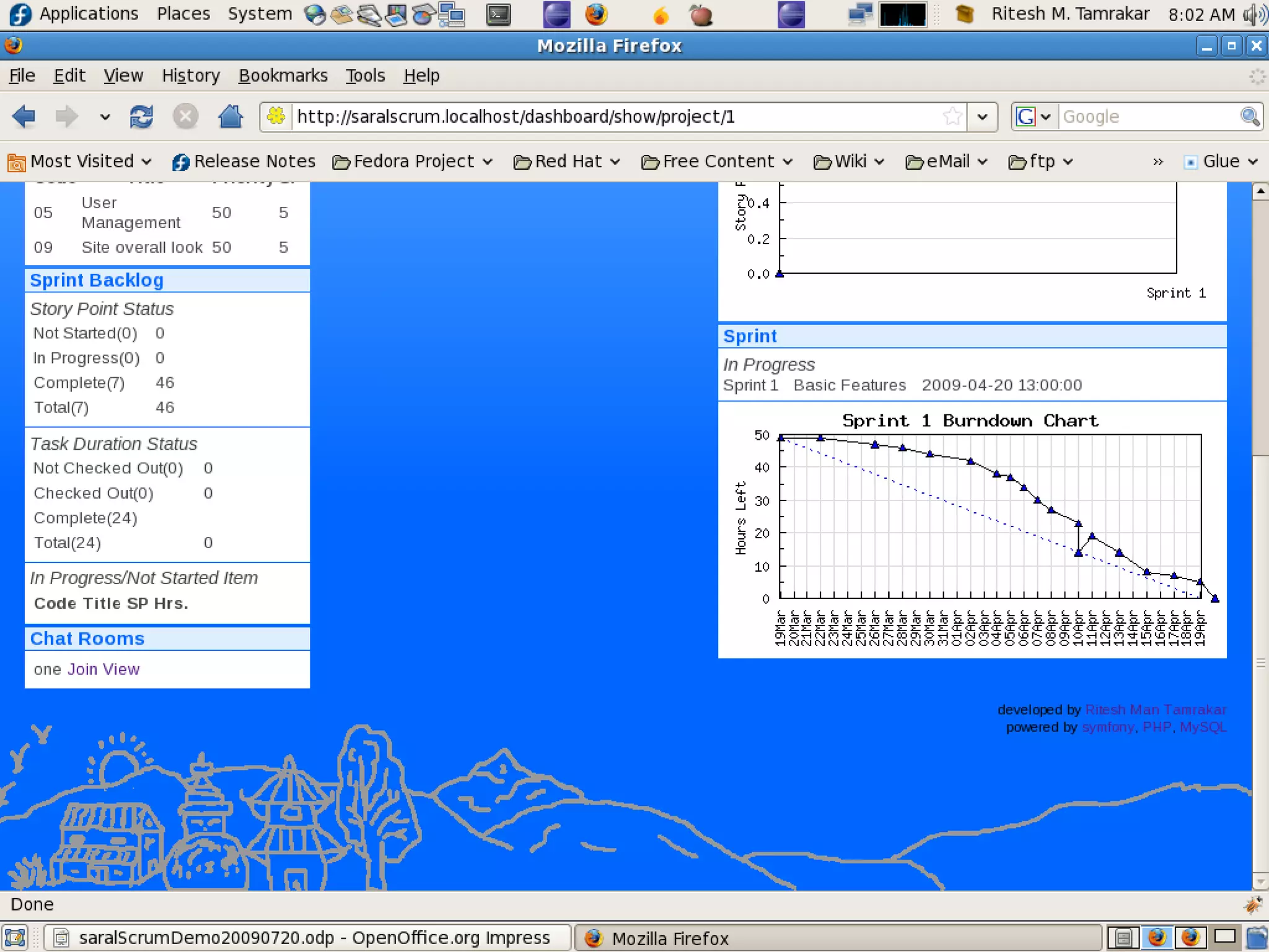1269x952 pixels.
Task: Click the Back navigation arrow
Action: coord(24,116)
